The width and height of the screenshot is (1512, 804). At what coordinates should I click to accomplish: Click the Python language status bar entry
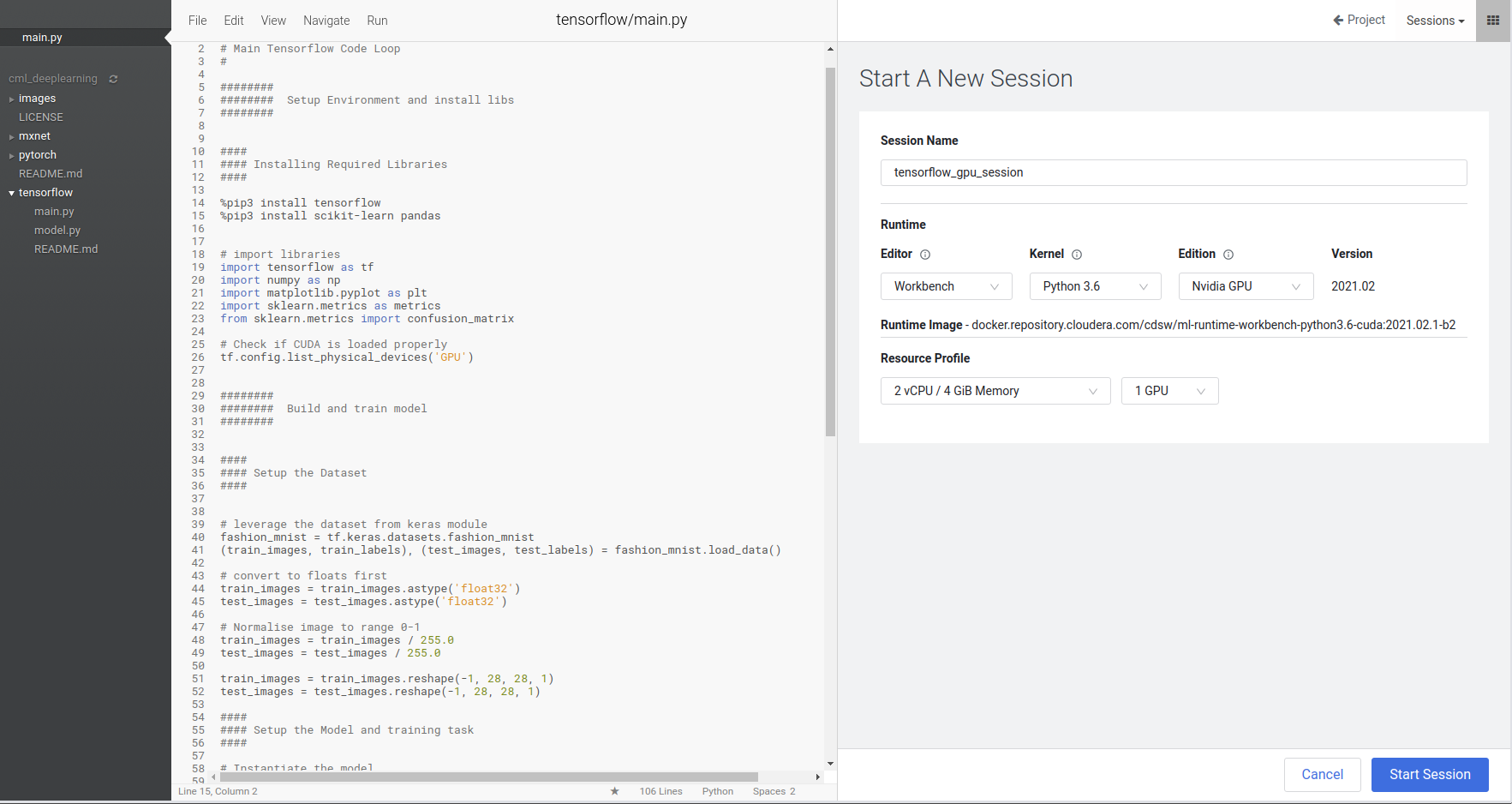(718, 791)
